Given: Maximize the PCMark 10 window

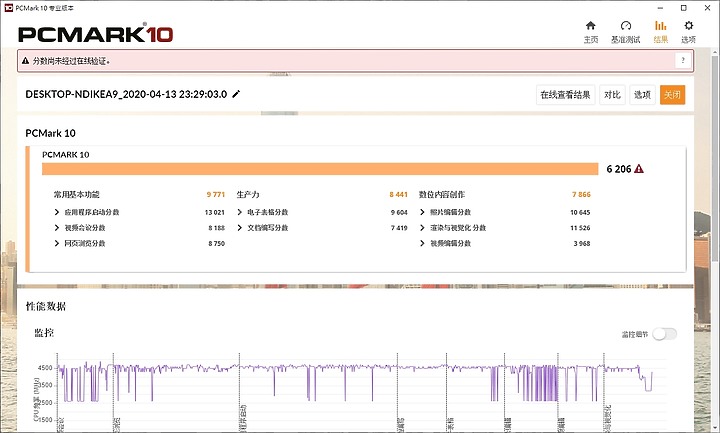Looking at the screenshot, I should click(x=684, y=8).
